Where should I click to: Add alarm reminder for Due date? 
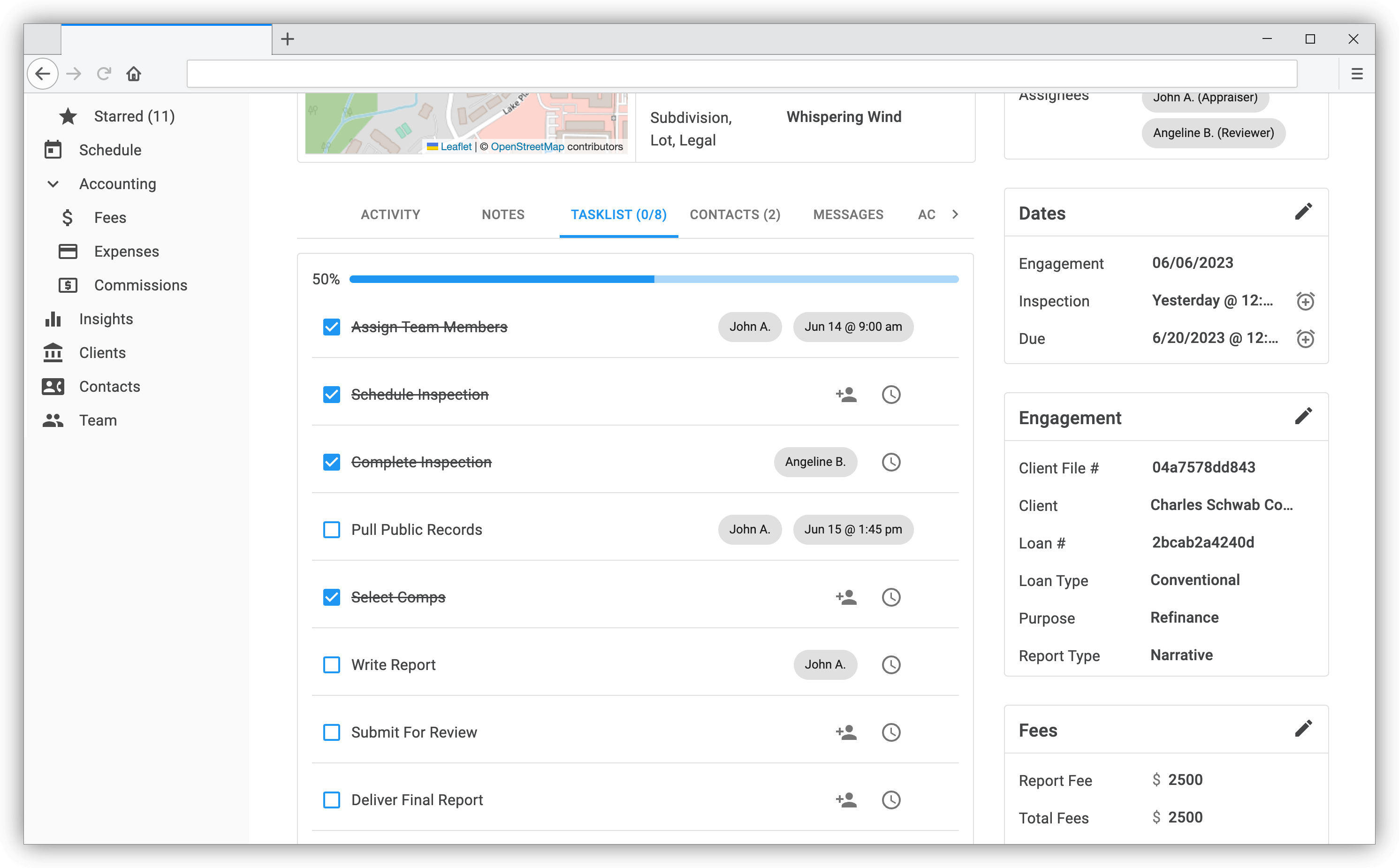point(1305,339)
